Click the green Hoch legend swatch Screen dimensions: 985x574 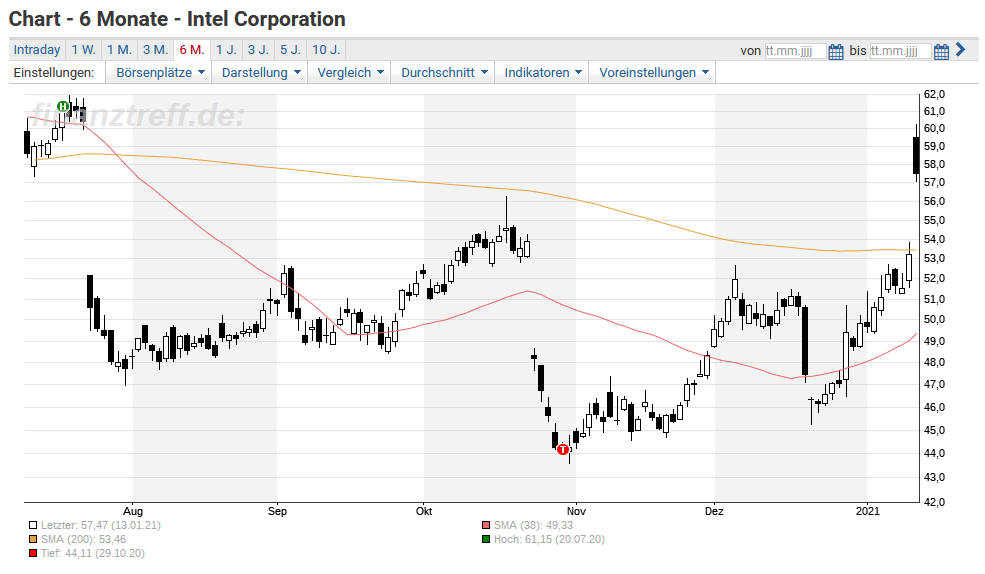[x=486, y=539]
